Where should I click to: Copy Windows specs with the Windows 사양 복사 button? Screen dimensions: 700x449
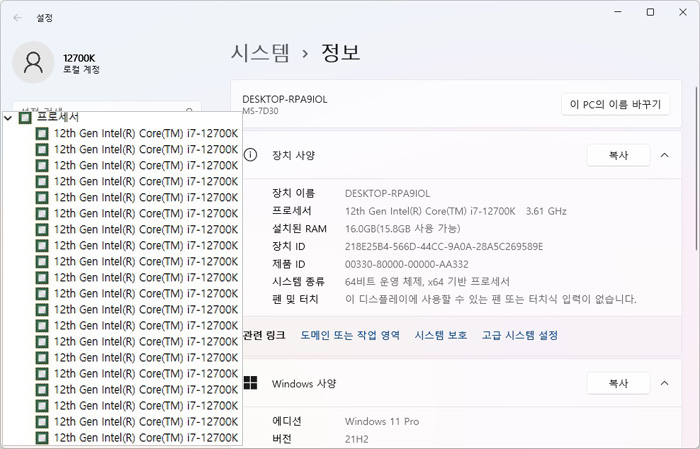coord(618,383)
